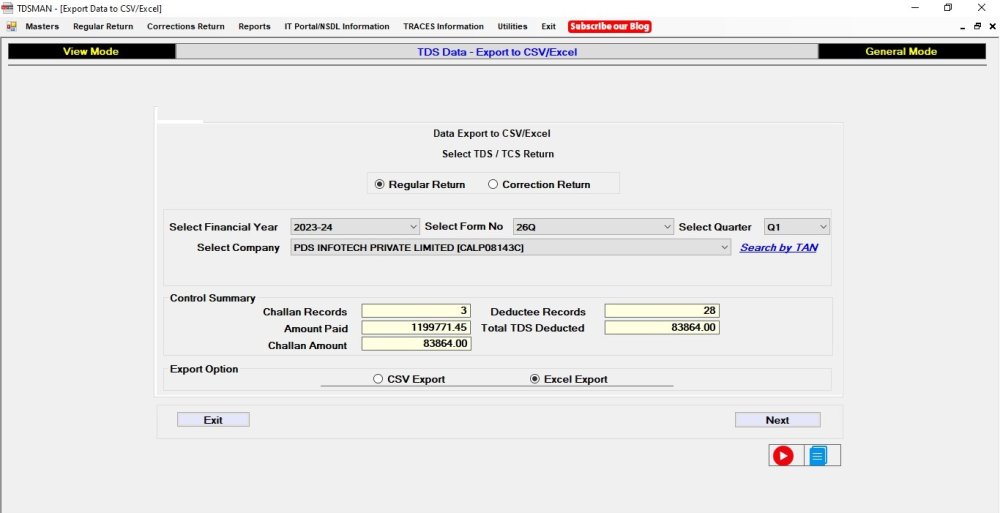Click the Exit menu item

(x=548, y=26)
